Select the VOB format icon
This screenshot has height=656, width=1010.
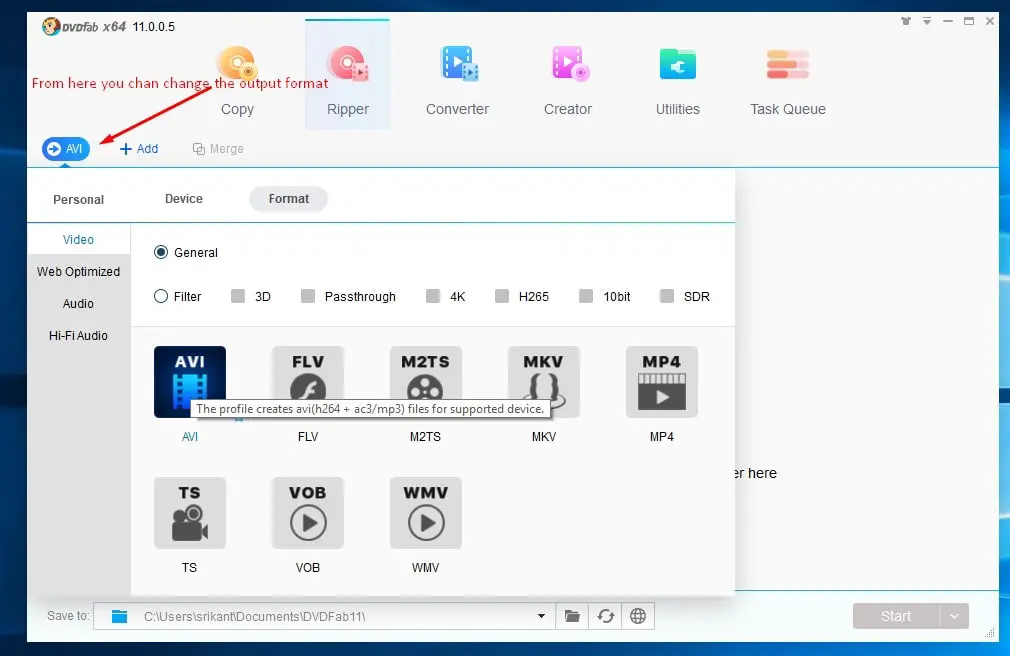[x=308, y=513]
